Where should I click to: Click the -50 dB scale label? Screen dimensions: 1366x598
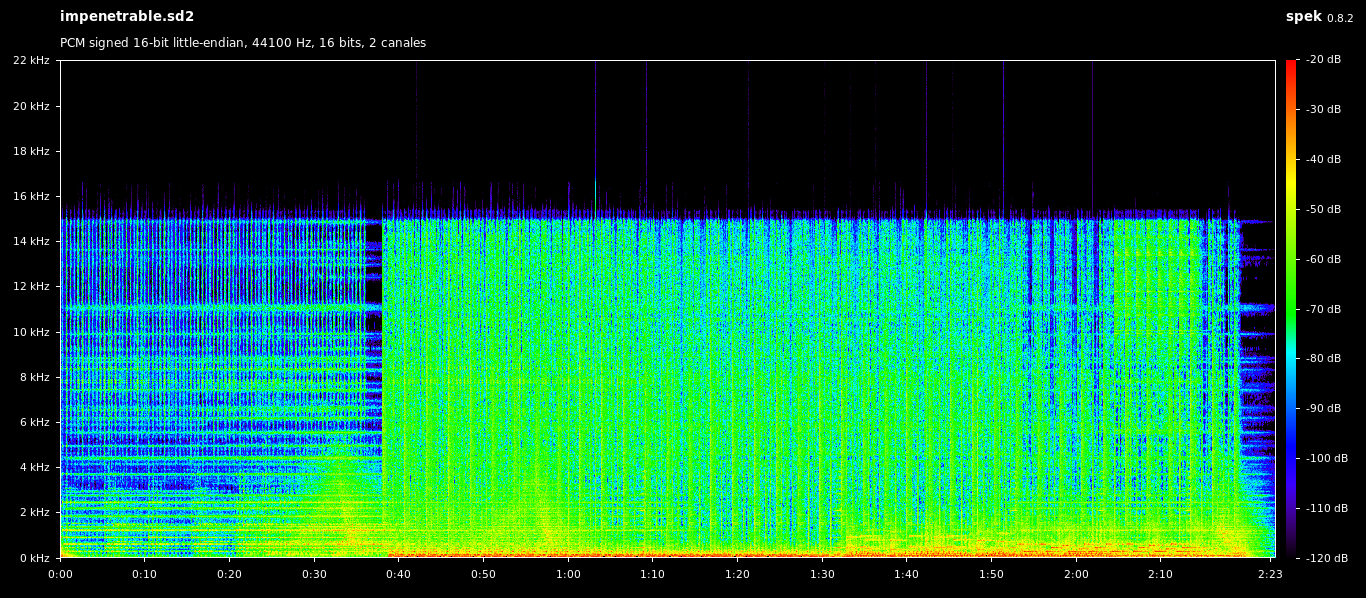point(1324,210)
